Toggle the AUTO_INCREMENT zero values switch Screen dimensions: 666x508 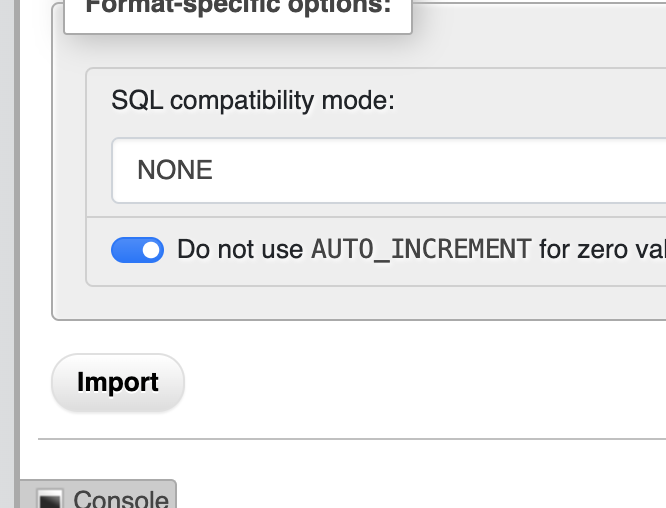click(137, 250)
